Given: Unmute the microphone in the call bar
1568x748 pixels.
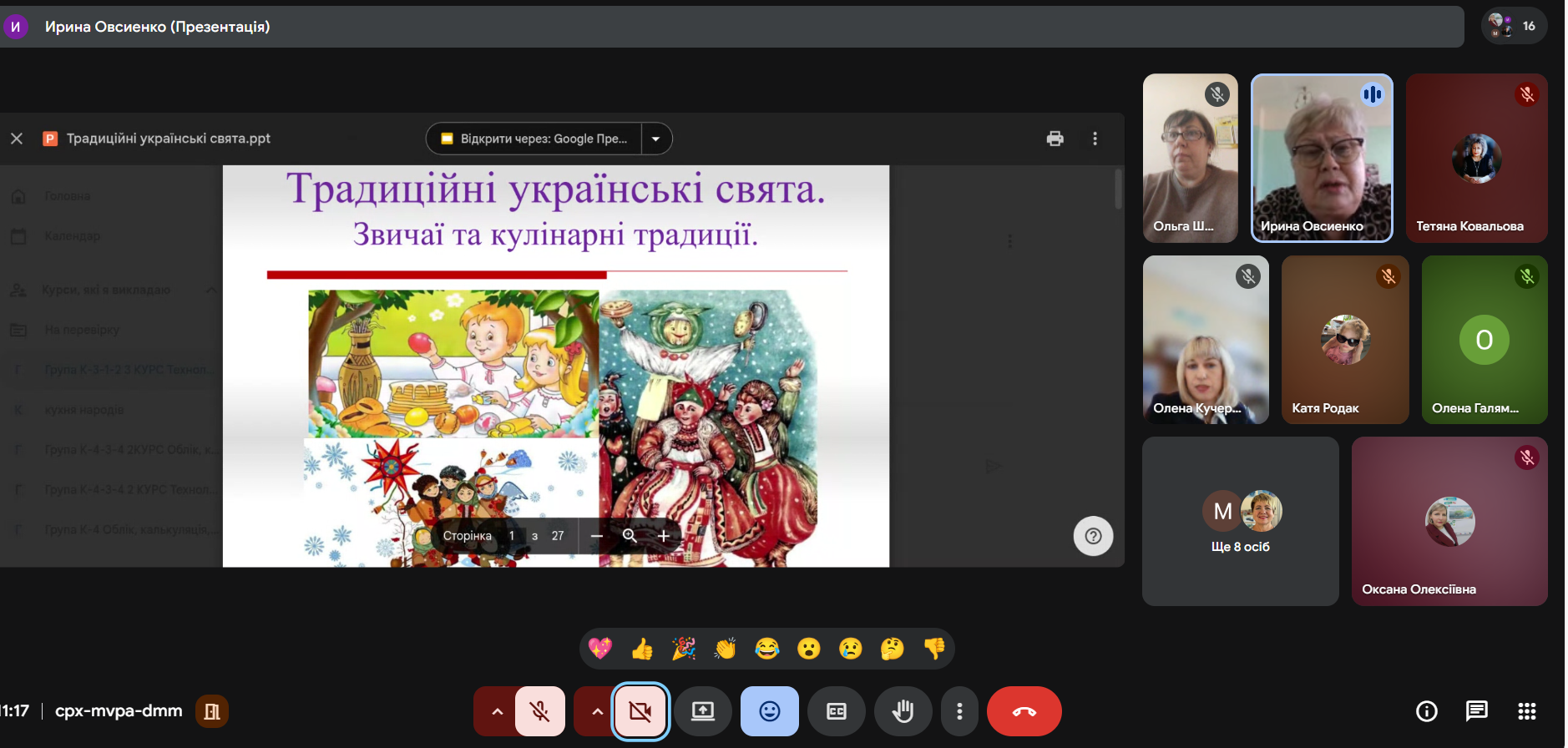Looking at the screenshot, I should point(540,711).
